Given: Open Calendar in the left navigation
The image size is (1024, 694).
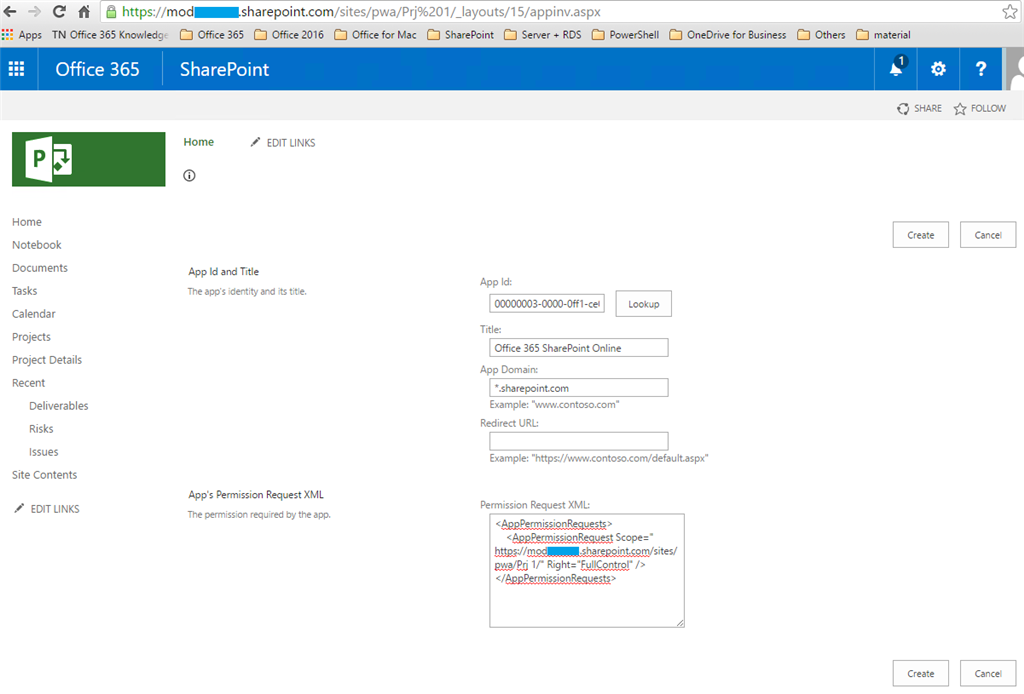Looking at the screenshot, I should click(x=33, y=313).
